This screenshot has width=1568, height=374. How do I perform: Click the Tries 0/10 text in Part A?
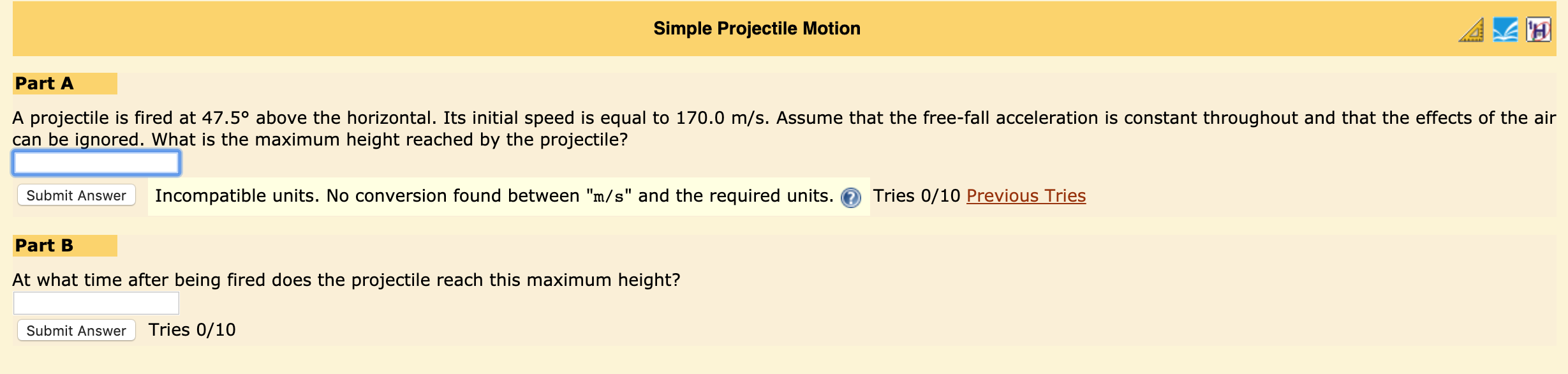point(917,196)
